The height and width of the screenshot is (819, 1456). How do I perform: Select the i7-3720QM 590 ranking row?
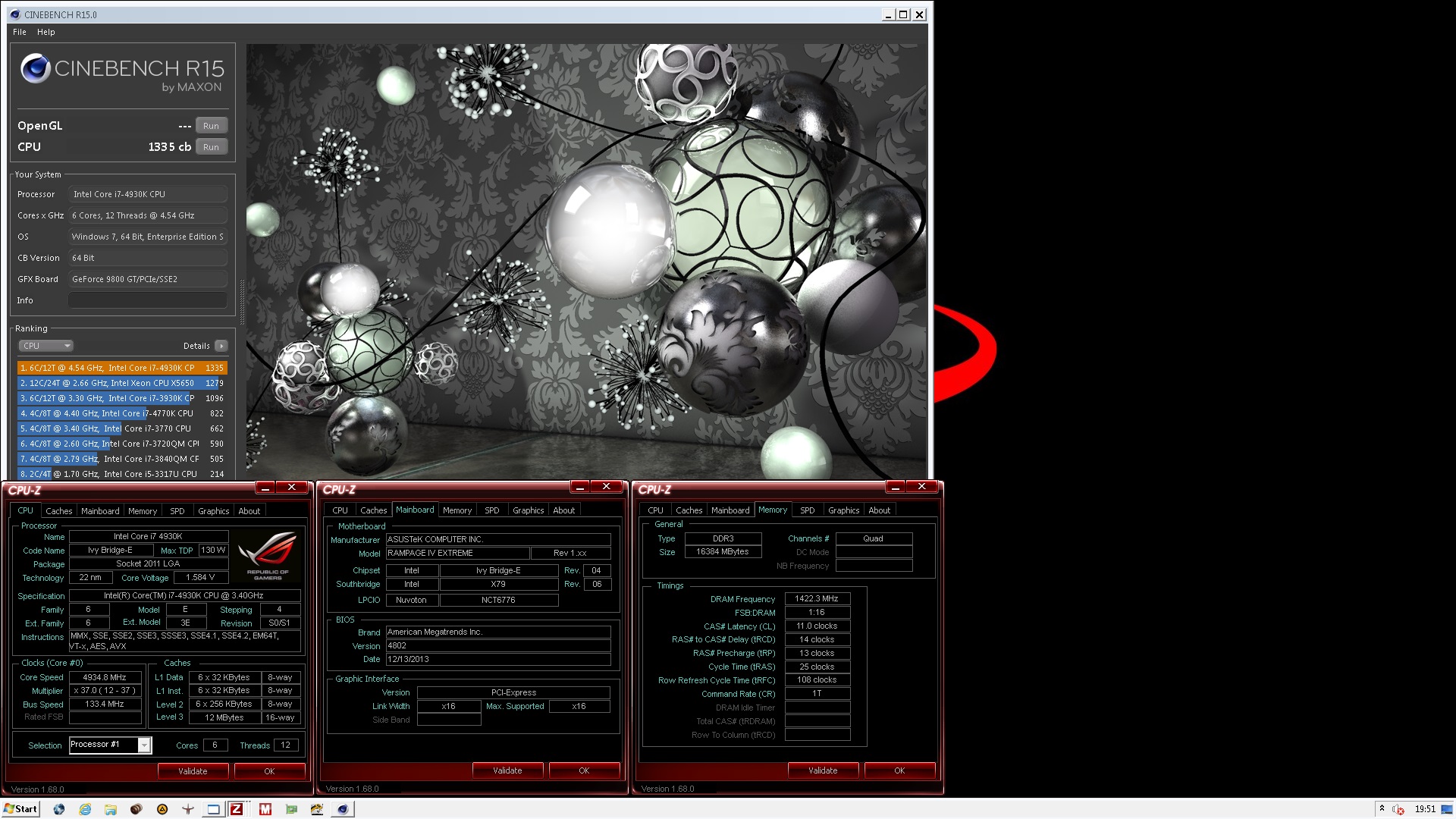(122, 444)
